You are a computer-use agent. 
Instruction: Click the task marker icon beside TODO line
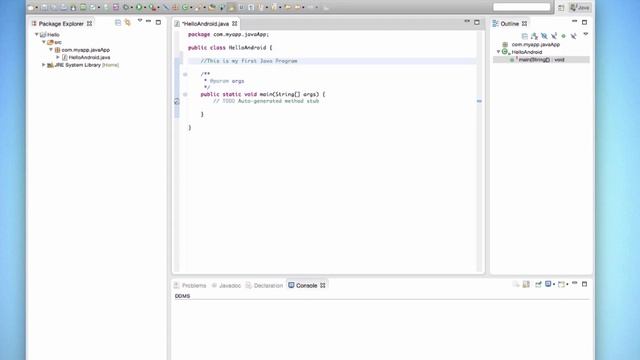[x=177, y=101]
